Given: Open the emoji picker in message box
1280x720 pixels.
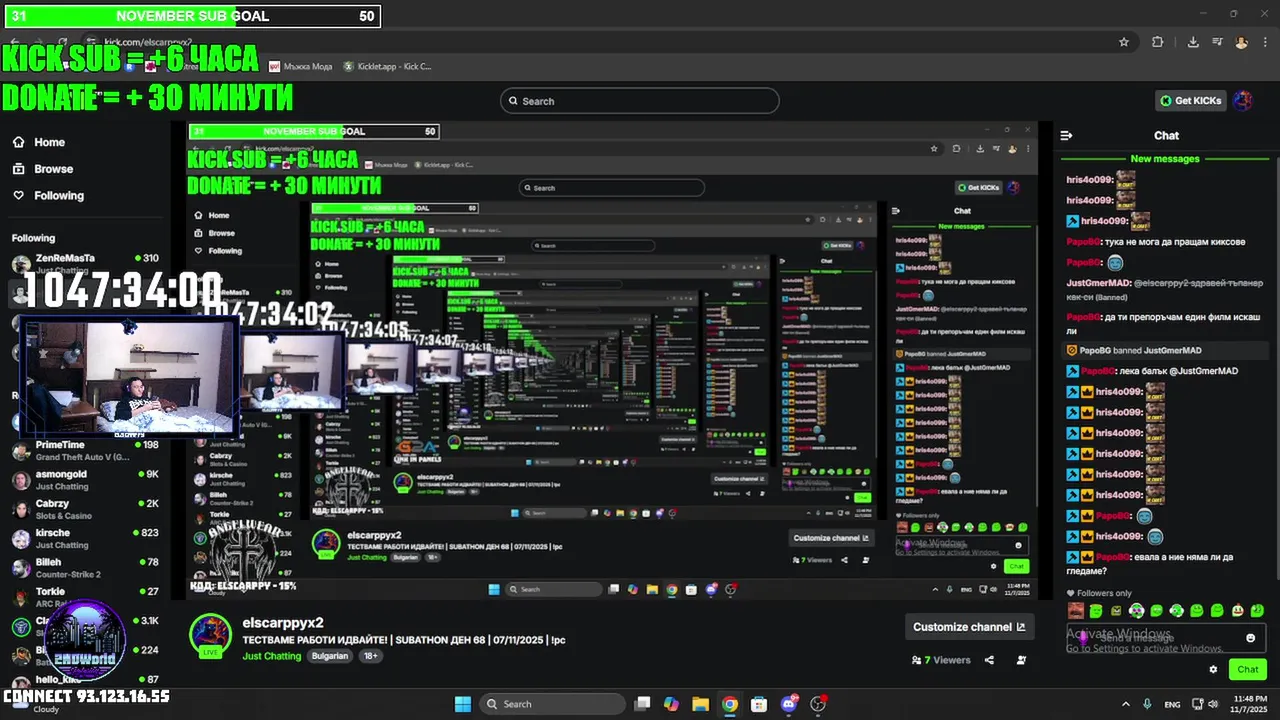Looking at the screenshot, I should click(1250, 638).
